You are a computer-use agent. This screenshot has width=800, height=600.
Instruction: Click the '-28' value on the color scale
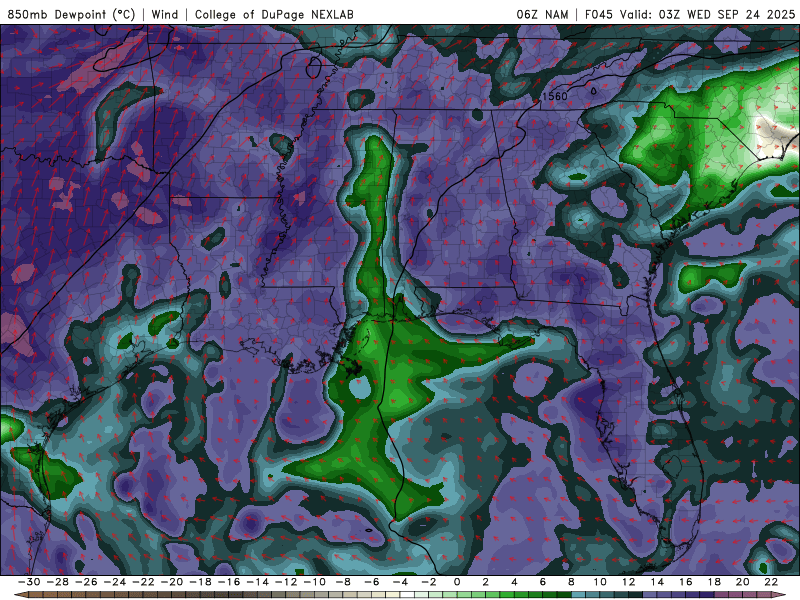[58, 582]
